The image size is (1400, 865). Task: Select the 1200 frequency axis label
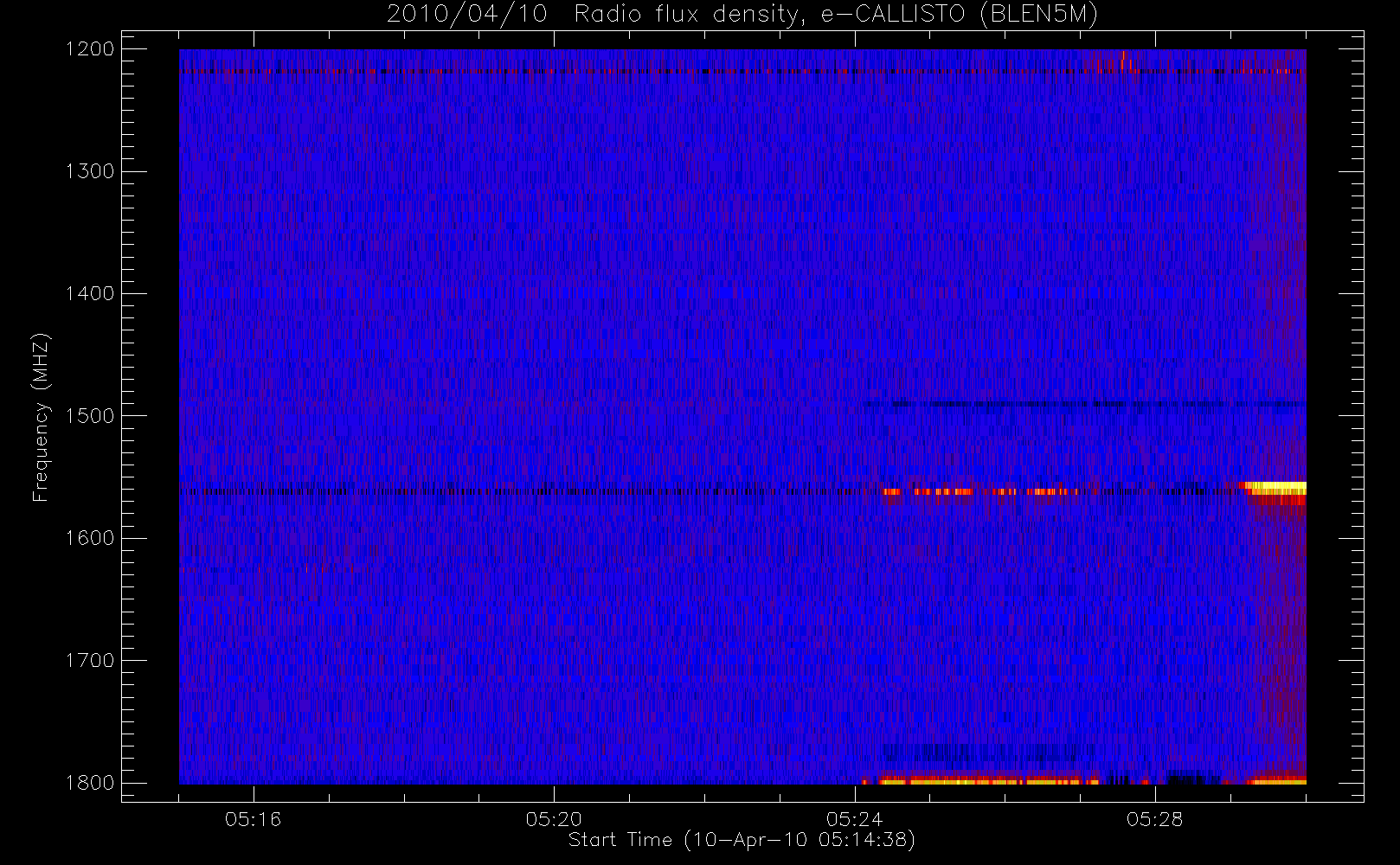(x=90, y=49)
